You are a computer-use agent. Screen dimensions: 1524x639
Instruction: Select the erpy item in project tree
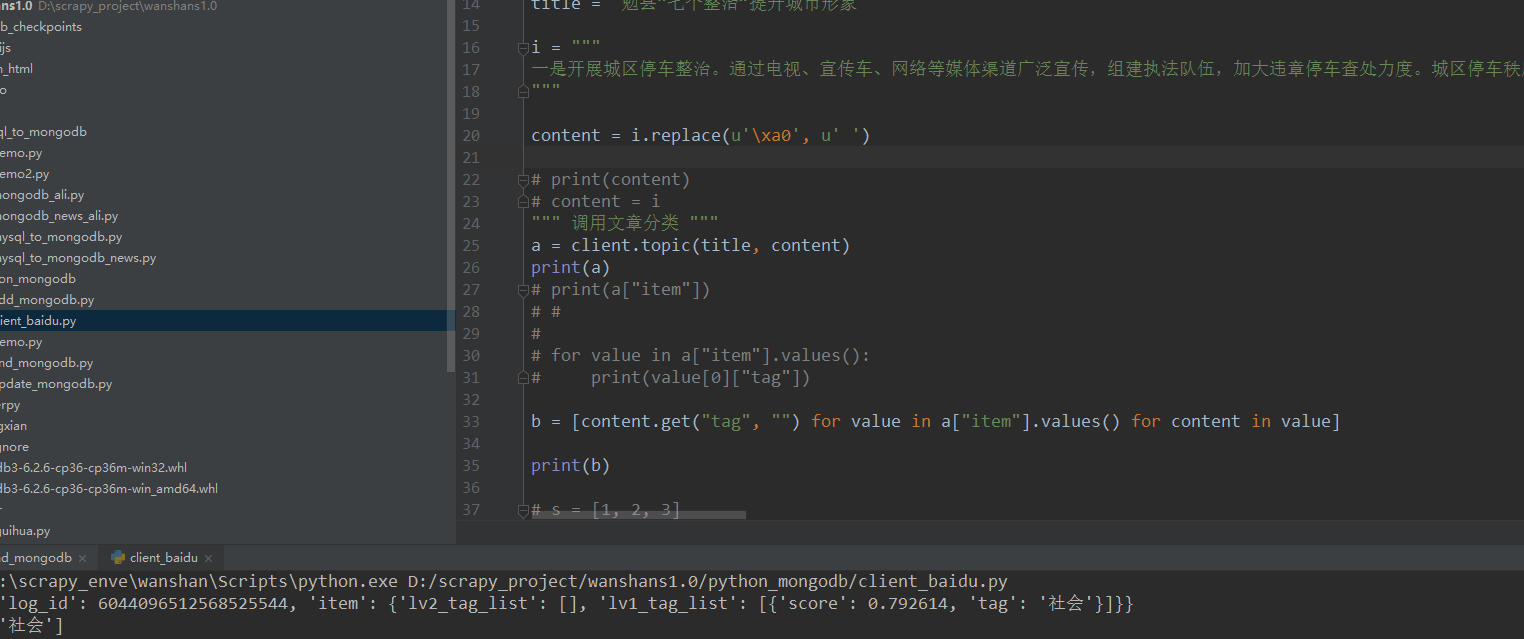click(10, 405)
